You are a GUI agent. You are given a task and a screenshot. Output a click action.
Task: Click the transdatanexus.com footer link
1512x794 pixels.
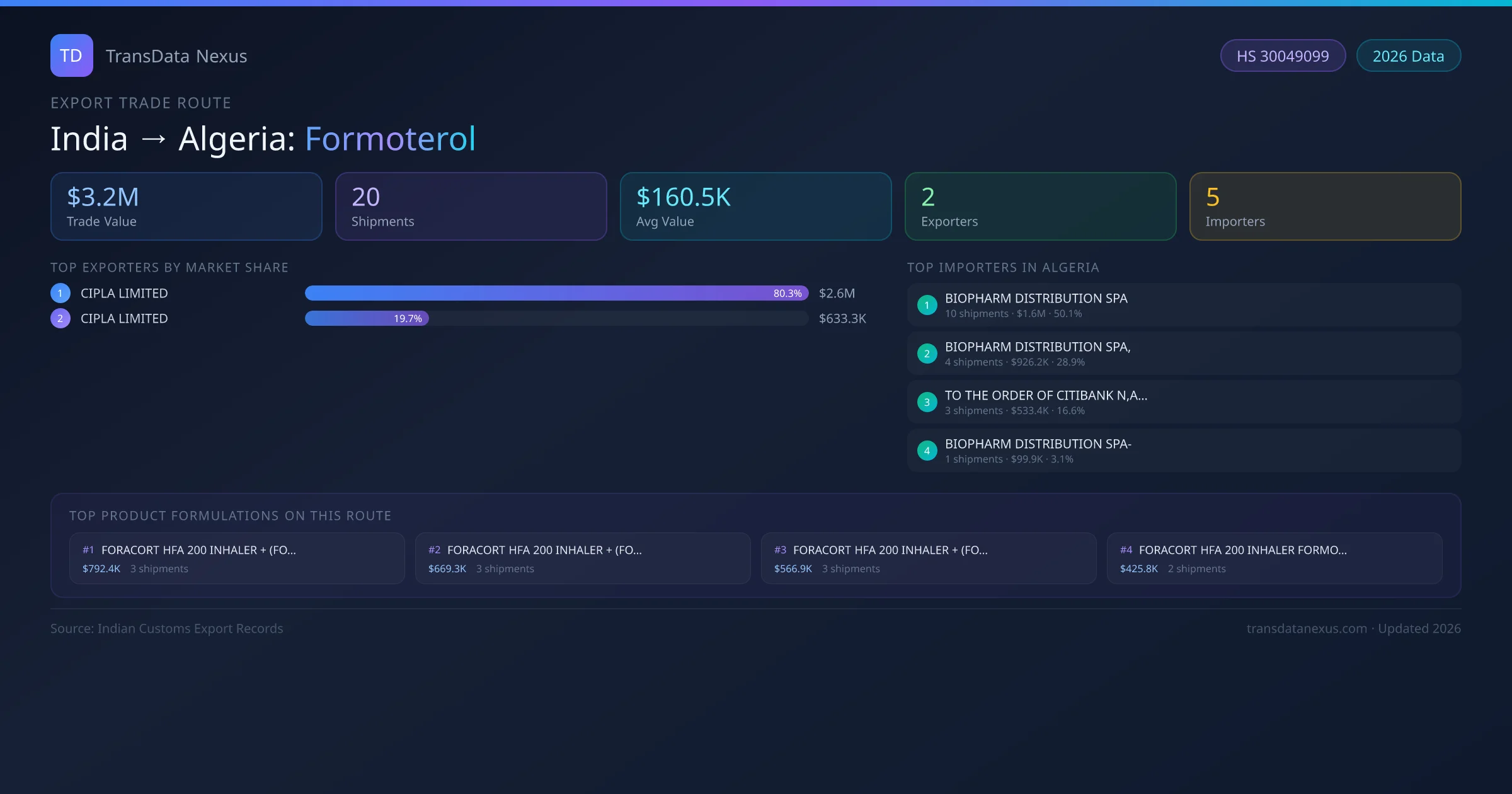(x=1306, y=628)
